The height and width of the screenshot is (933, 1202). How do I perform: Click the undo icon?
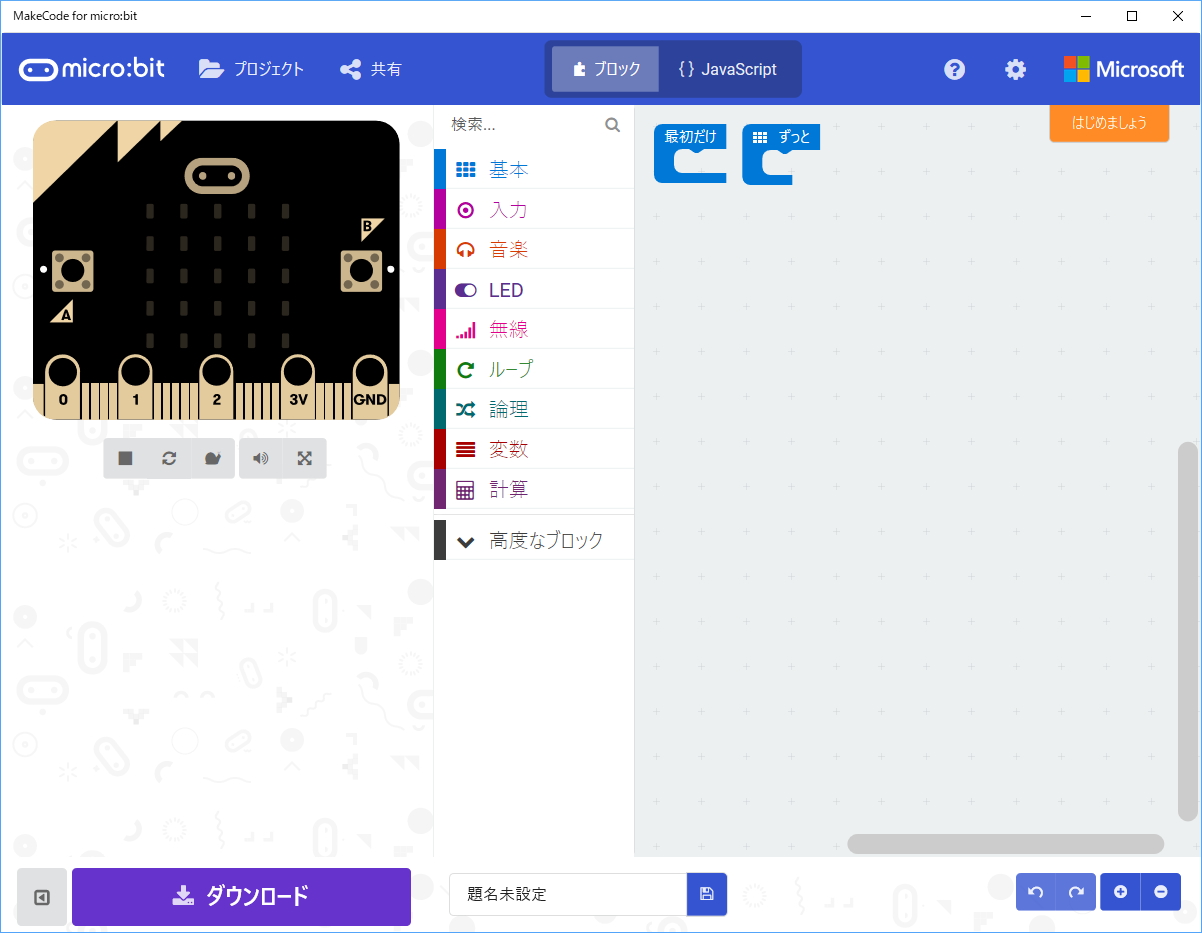(1035, 891)
